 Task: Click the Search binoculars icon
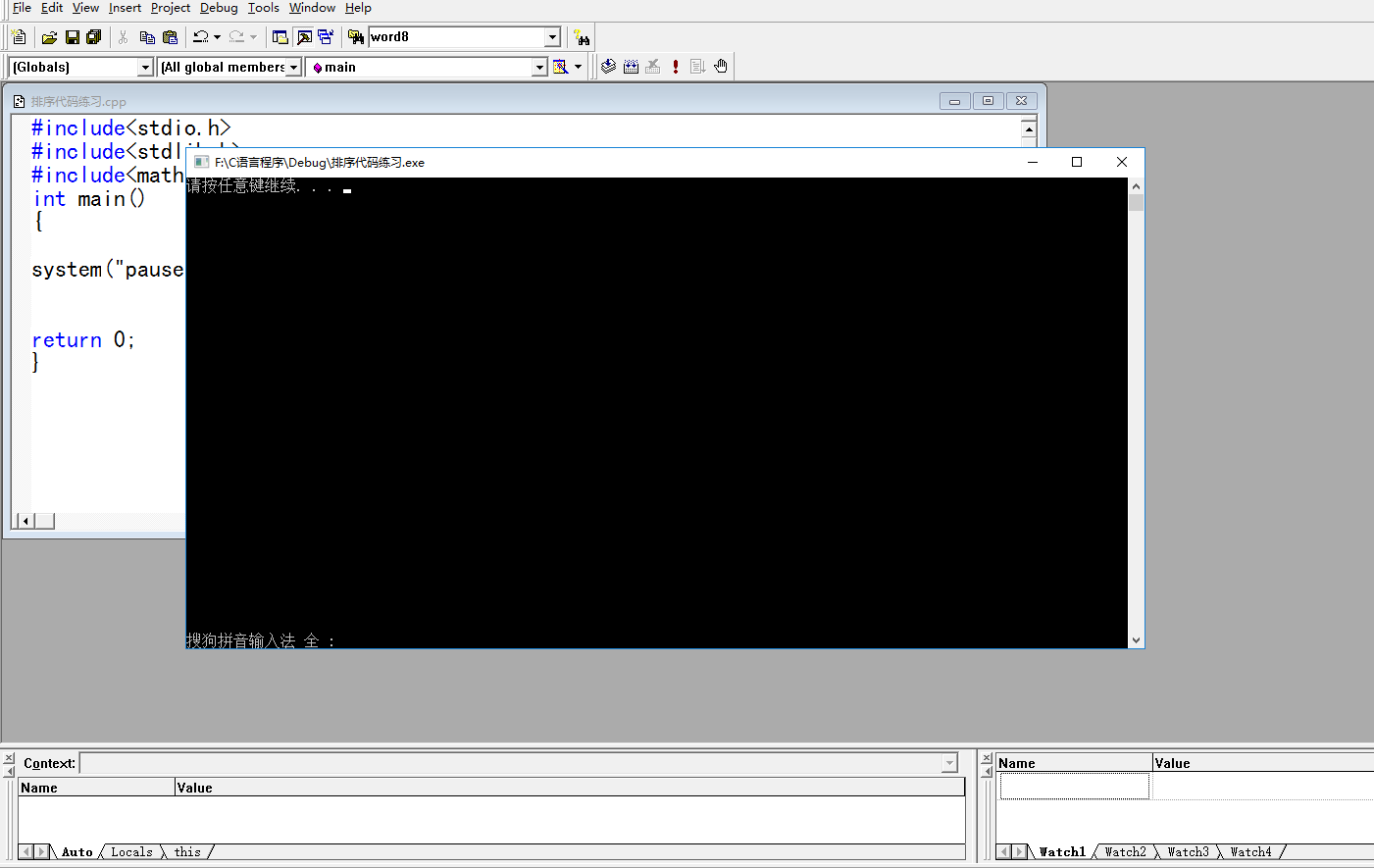click(x=583, y=37)
